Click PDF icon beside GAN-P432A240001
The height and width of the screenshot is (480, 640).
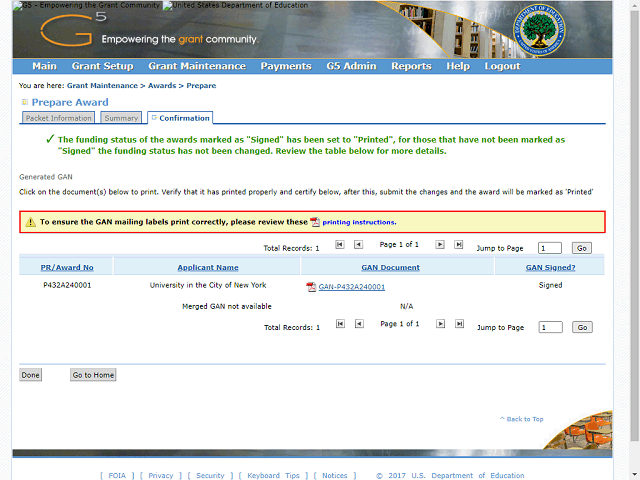311,287
